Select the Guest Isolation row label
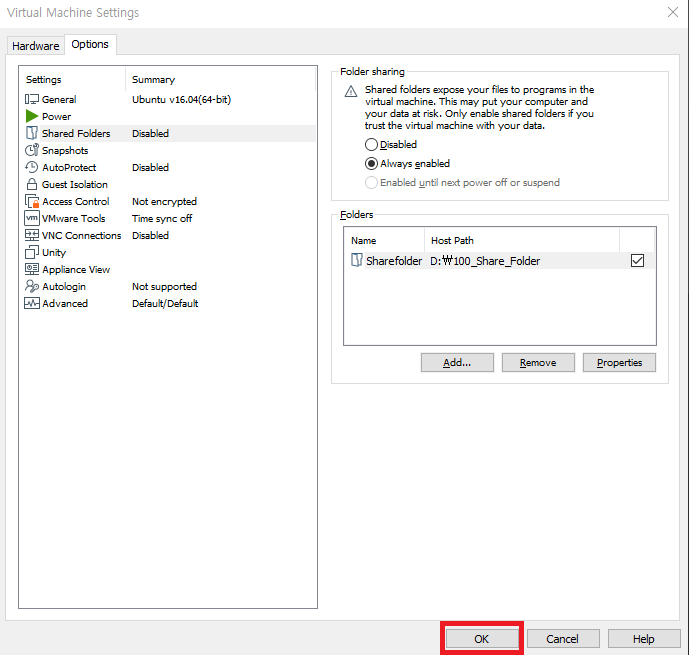Viewport: 689px width, 655px height. (75, 185)
